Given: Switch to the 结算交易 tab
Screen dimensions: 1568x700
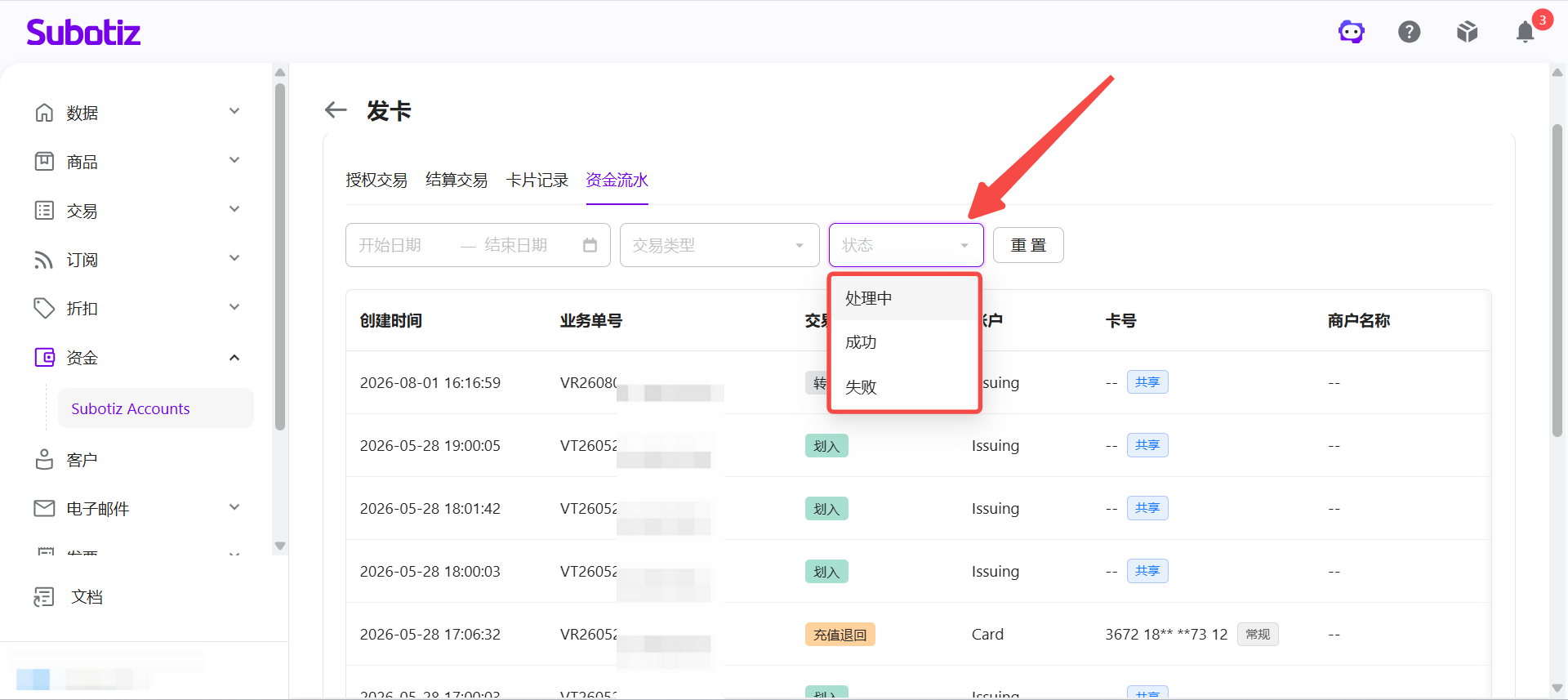Looking at the screenshot, I should tap(457, 180).
